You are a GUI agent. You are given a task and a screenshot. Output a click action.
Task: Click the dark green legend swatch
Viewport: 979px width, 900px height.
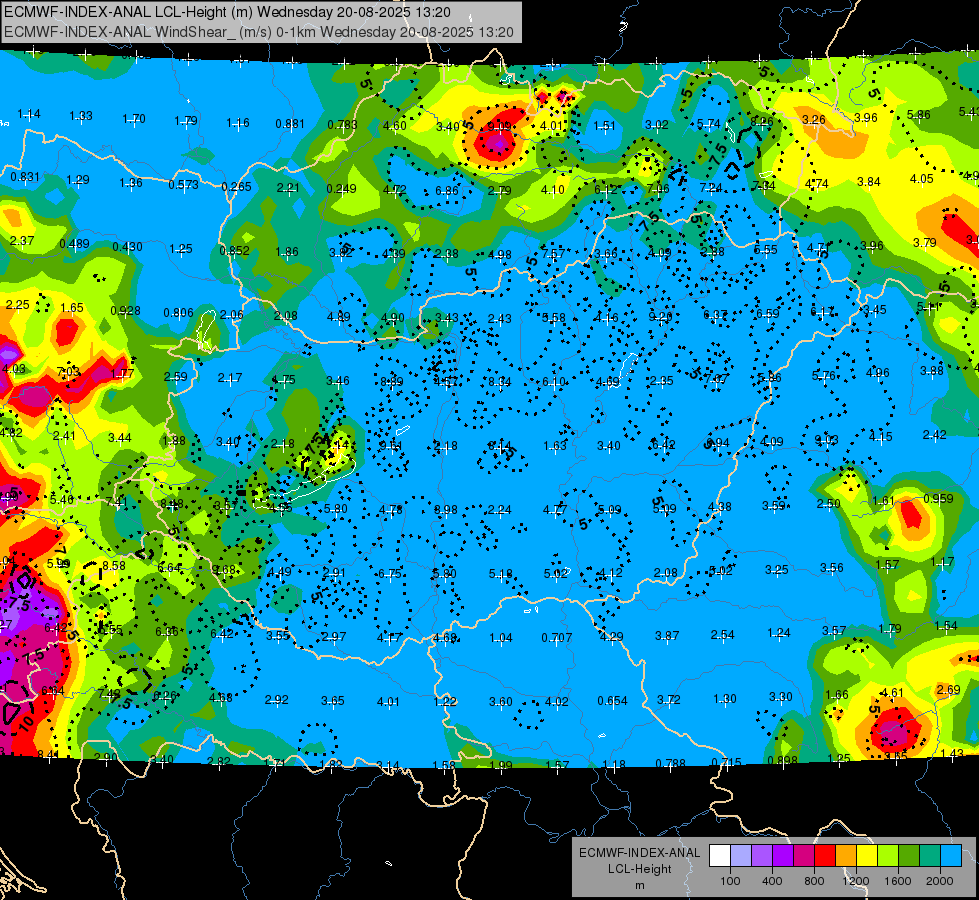point(909,856)
